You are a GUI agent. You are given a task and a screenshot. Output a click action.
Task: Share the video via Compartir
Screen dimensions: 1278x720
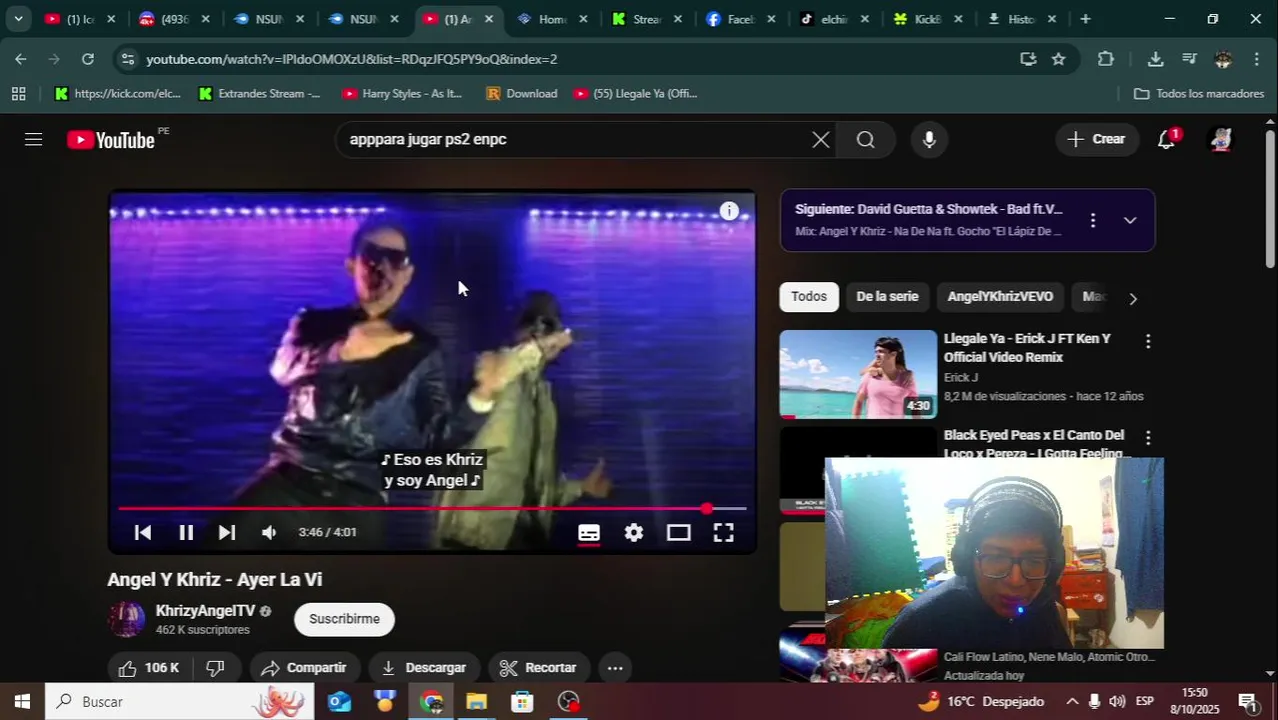304,668
